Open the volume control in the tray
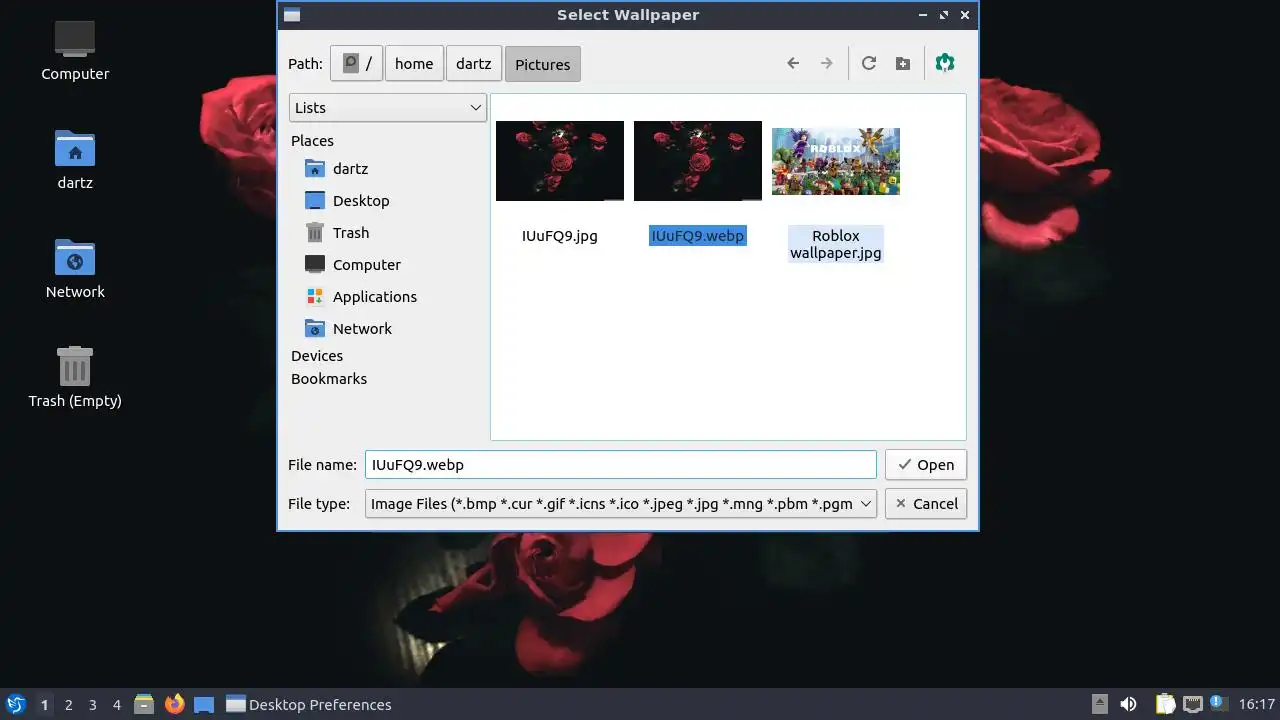 (x=1128, y=704)
